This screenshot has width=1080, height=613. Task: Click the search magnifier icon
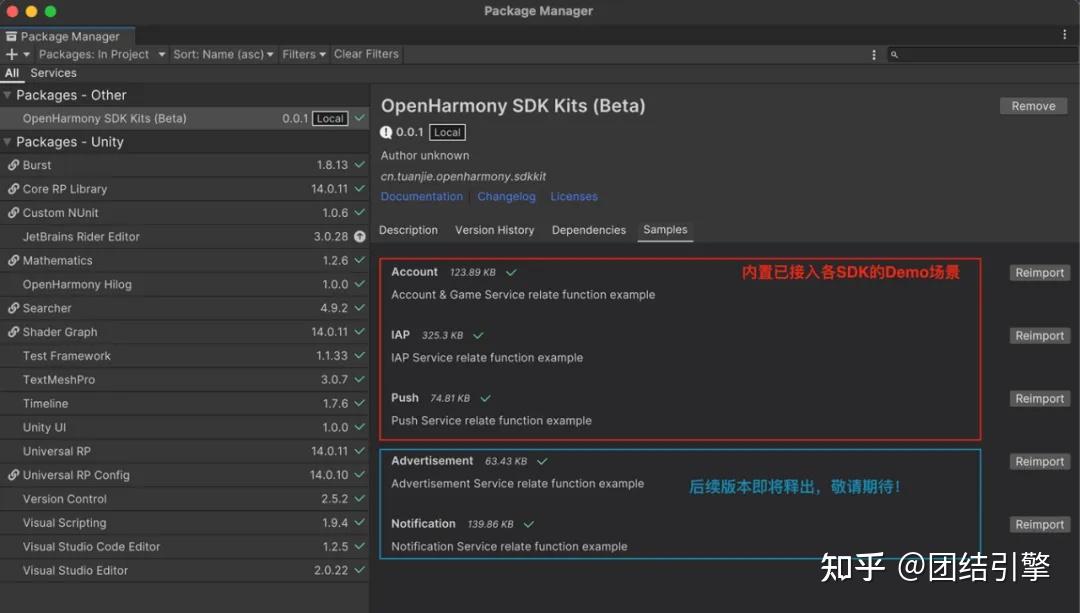point(893,54)
